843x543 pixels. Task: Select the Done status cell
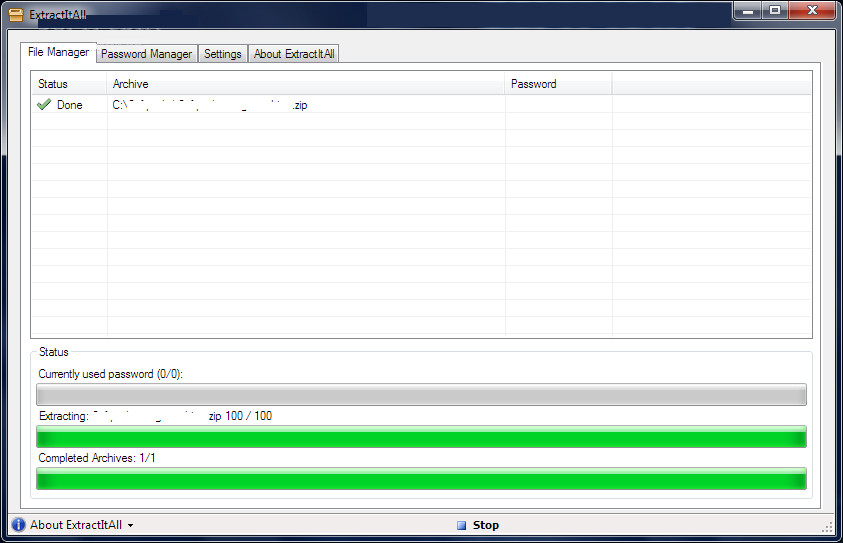point(69,105)
